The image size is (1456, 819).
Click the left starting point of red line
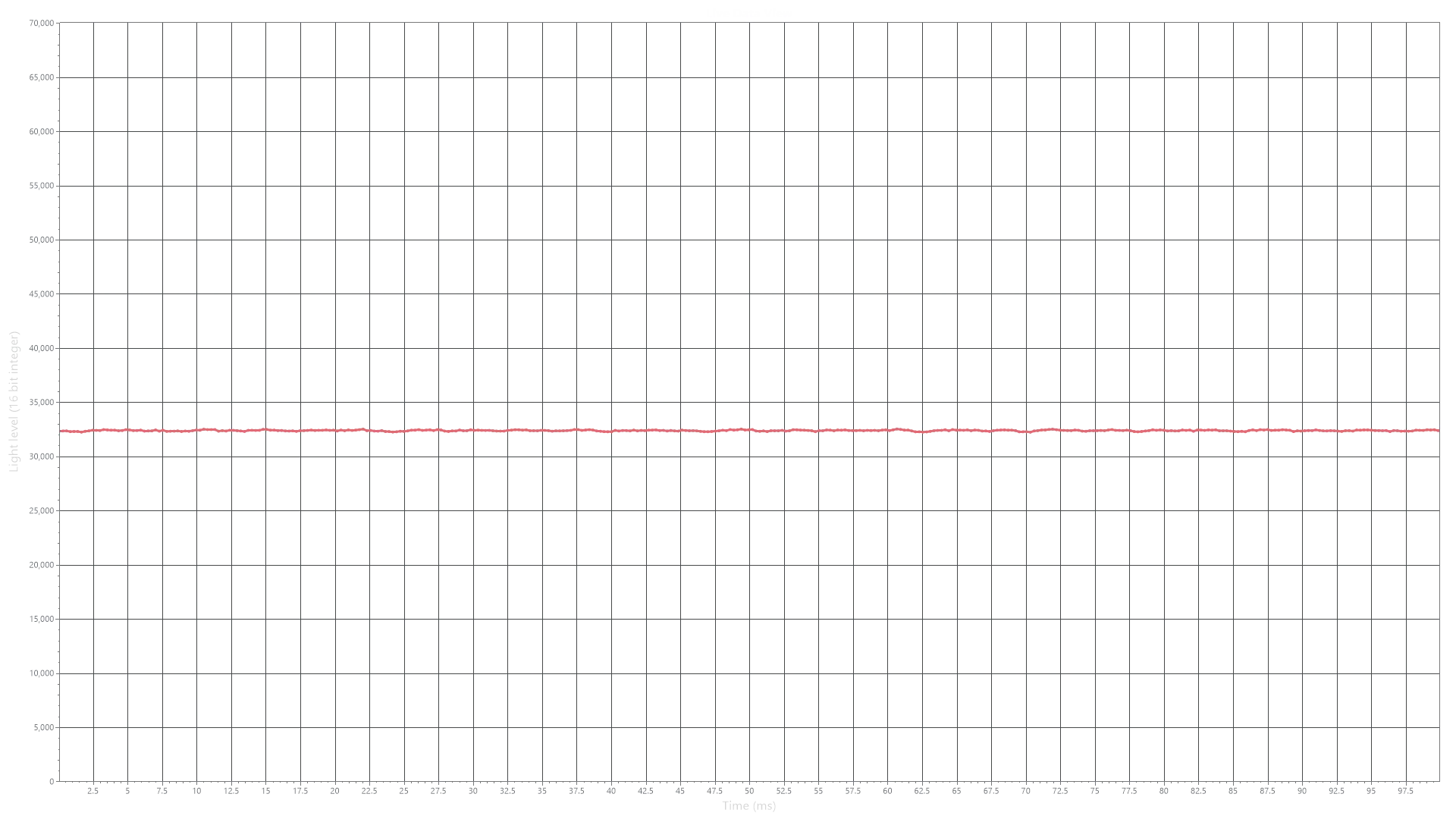point(61,431)
